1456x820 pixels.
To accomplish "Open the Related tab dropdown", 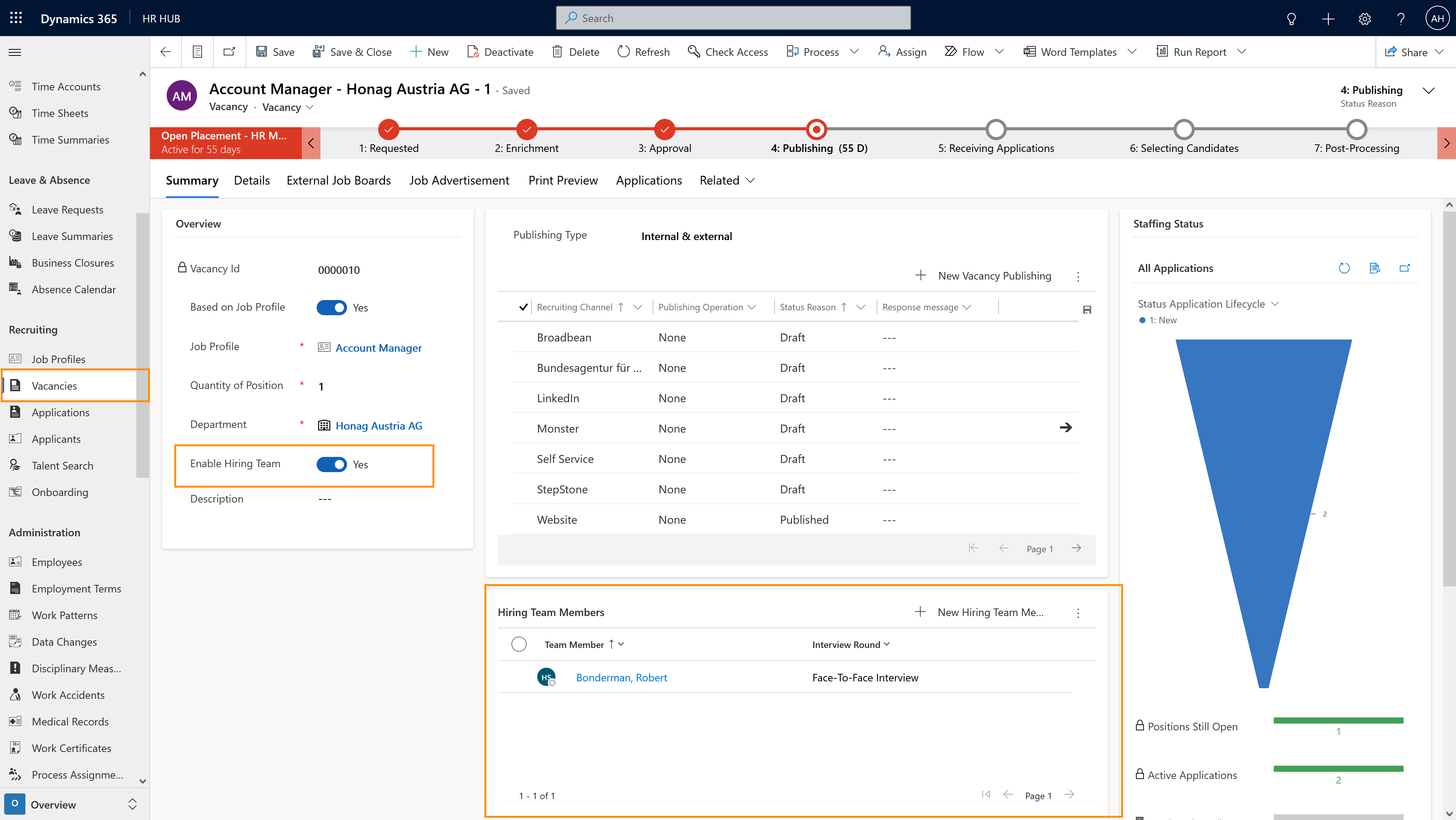I will [x=727, y=180].
